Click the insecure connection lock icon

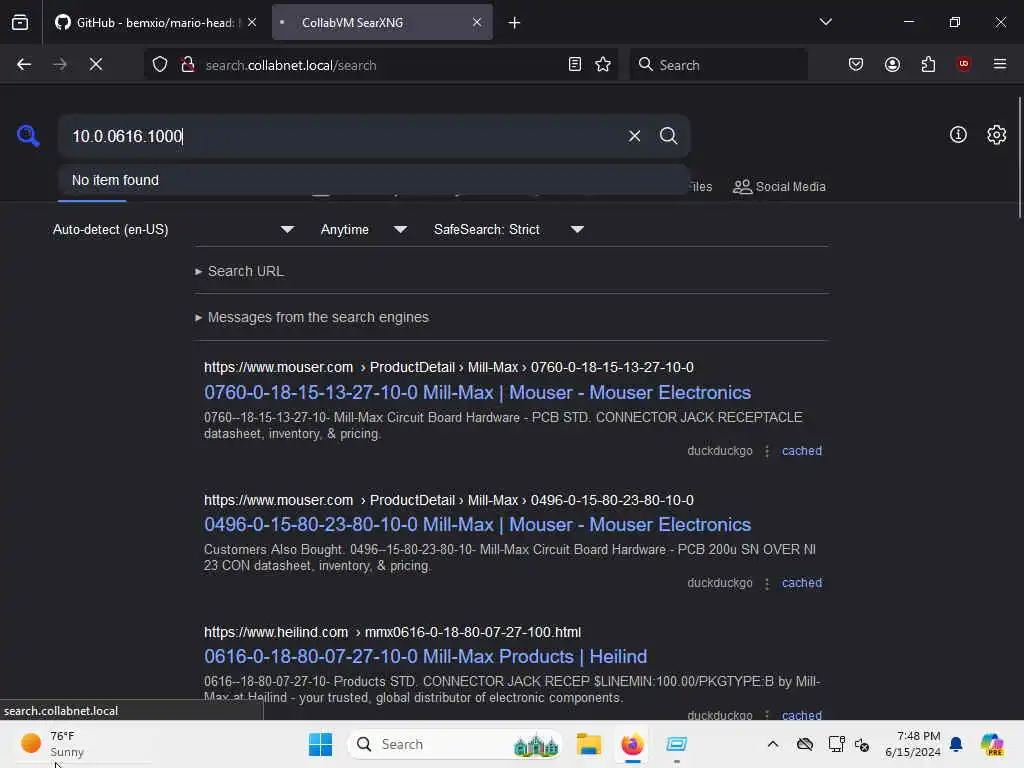coord(187,65)
